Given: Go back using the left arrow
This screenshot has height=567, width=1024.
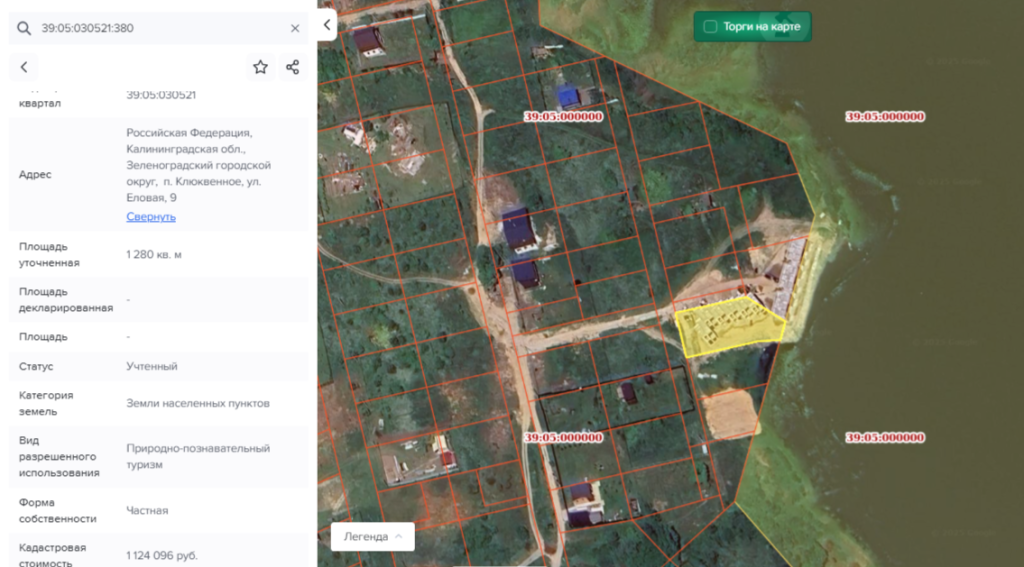Looking at the screenshot, I should tap(24, 67).
